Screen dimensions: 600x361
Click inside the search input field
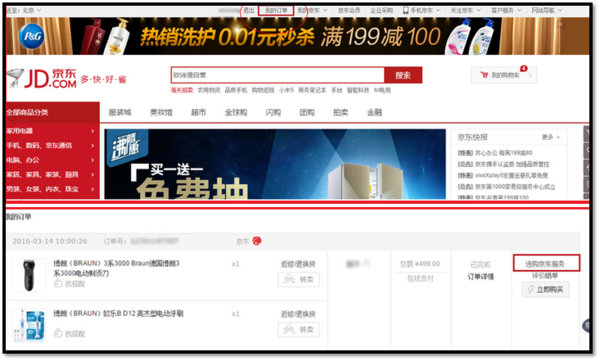coord(278,75)
